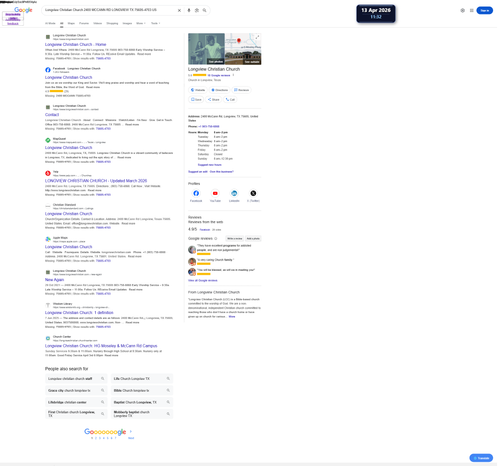This screenshot has height=466, width=500.
Task: Click 'Suggest an edit' link
Action: (x=198, y=172)
